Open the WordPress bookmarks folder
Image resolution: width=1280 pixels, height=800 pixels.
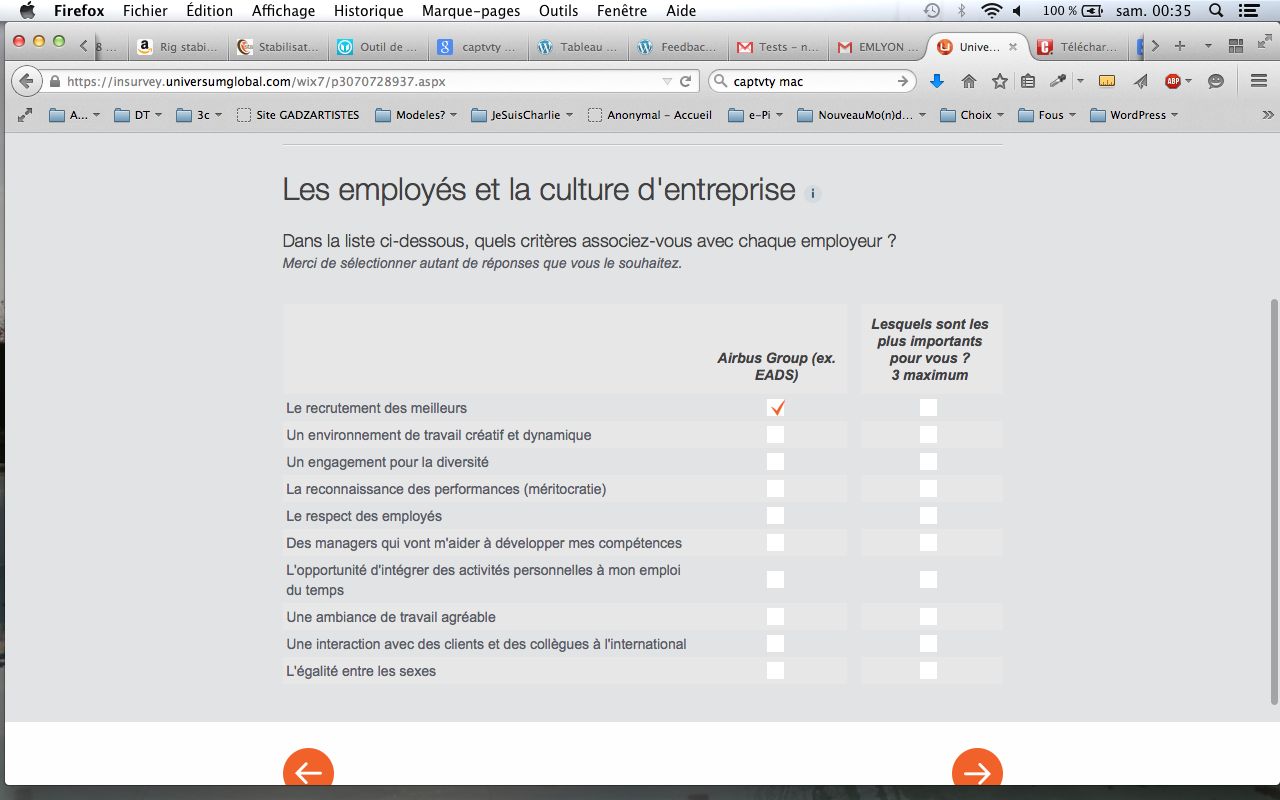(x=1134, y=115)
